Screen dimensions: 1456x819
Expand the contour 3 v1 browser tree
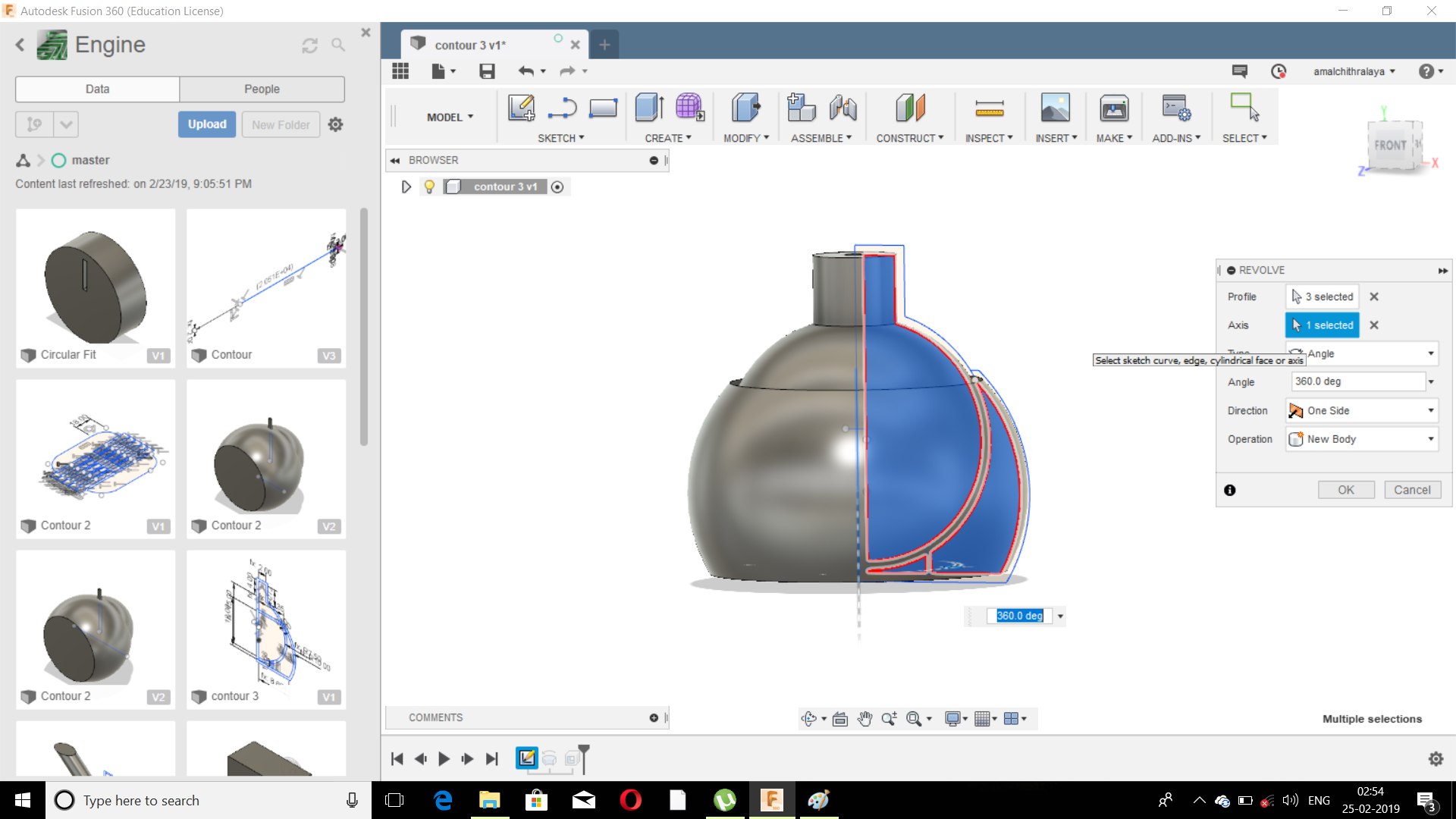pyautogui.click(x=406, y=187)
